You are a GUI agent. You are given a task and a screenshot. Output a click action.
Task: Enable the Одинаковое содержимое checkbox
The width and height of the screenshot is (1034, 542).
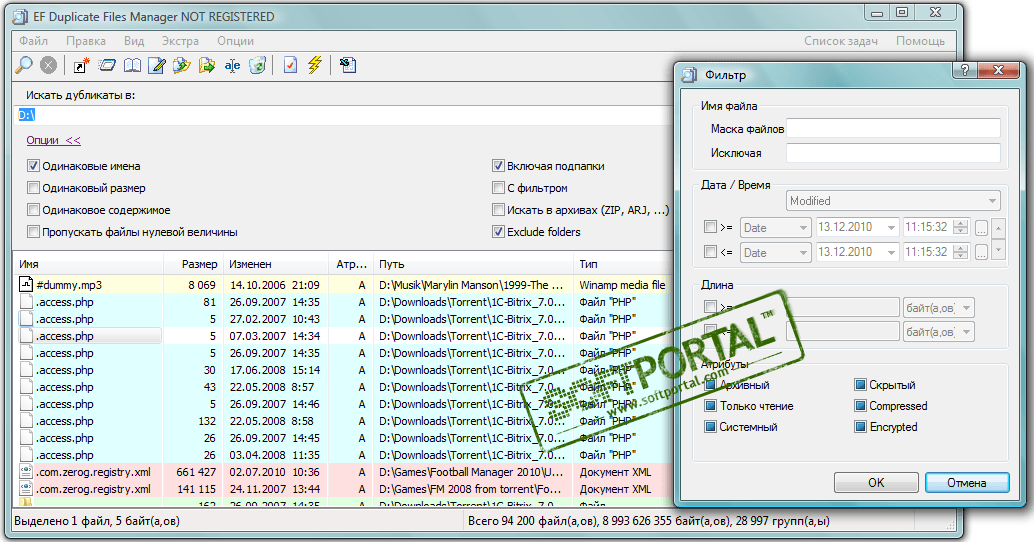(33, 210)
